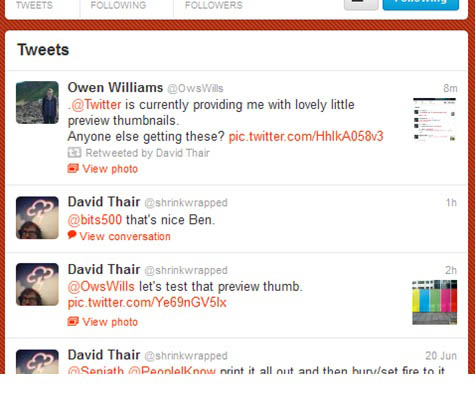Viewport: 476px width, 406px height.
Task: Click the photo icon beside first View photo
Action: coord(73,168)
